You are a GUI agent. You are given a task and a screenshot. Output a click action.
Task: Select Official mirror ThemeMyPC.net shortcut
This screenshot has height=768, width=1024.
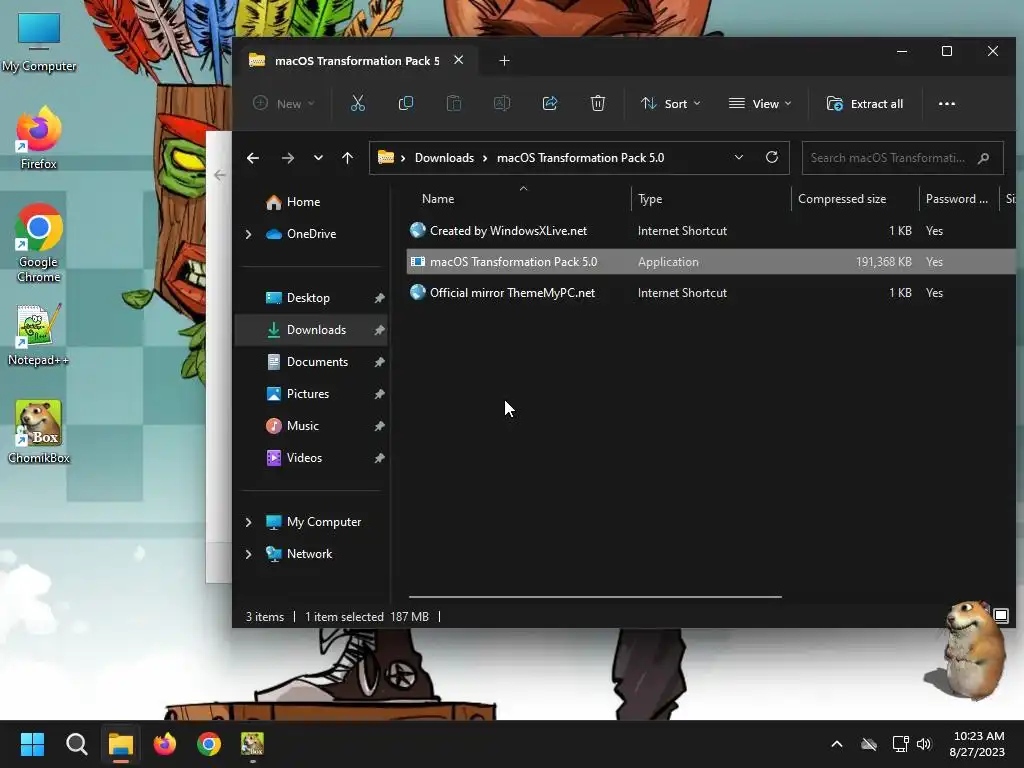coord(711,293)
